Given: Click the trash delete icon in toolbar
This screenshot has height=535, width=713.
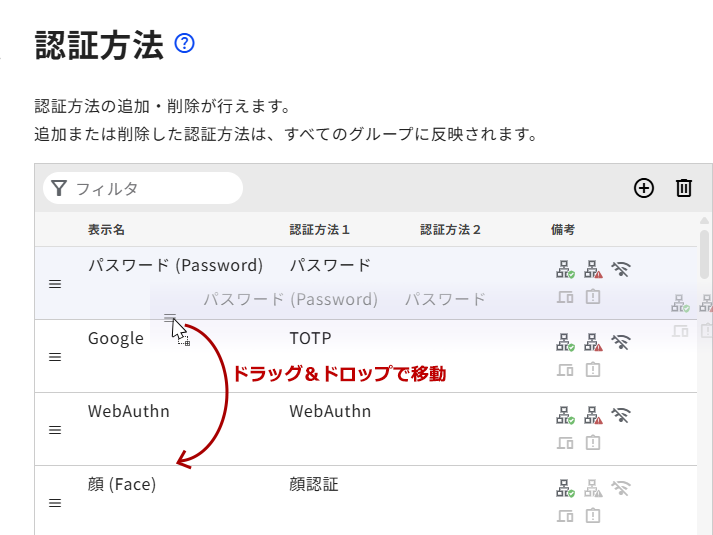Looking at the screenshot, I should (684, 188).
